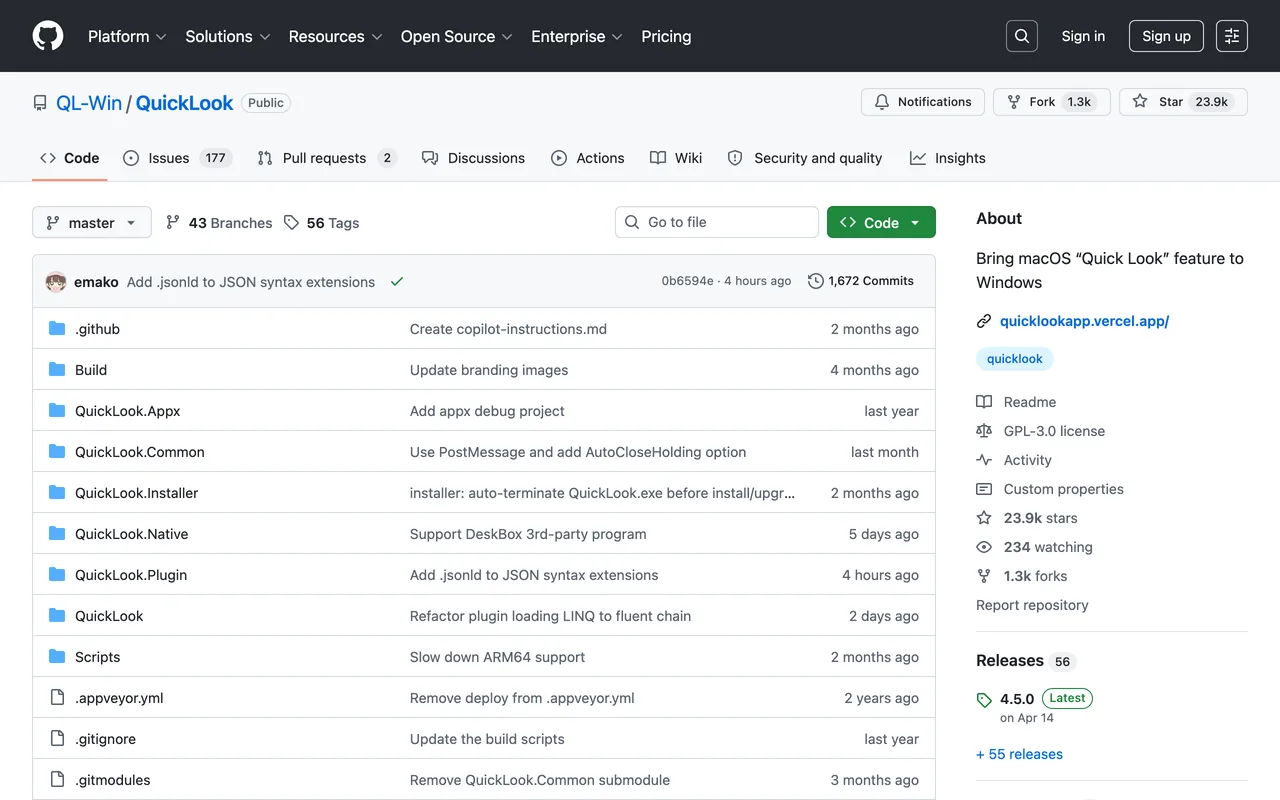Expand the green Code dropdown button
Screen dimensions: 1280x800
[881, 222]
